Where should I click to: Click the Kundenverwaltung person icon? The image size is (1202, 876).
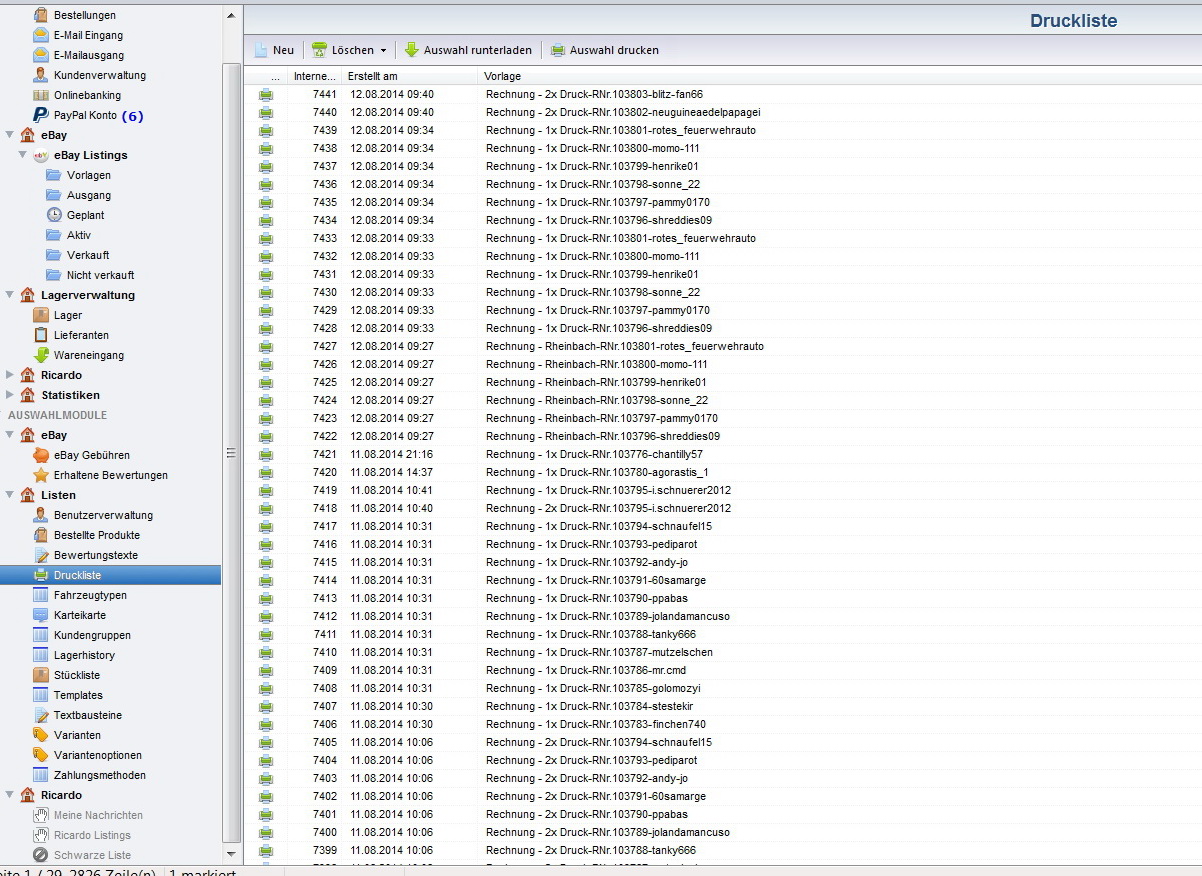pyautogui.click(x=41, y=75)
